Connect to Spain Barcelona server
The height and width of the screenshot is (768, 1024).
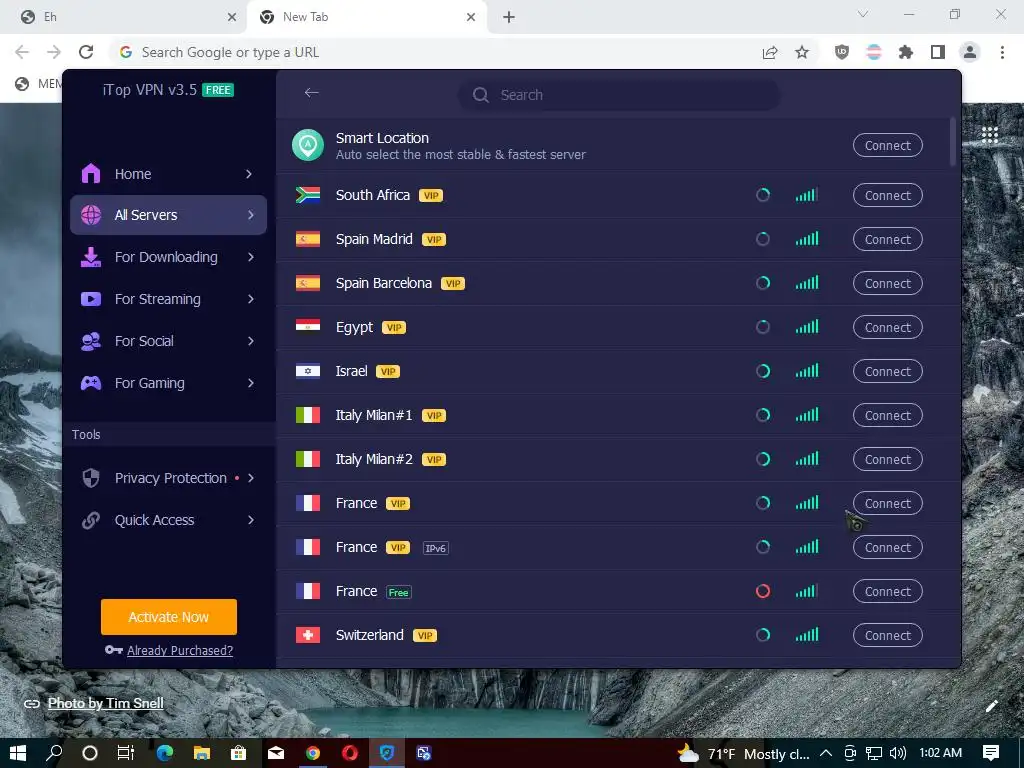pos(888,283)
